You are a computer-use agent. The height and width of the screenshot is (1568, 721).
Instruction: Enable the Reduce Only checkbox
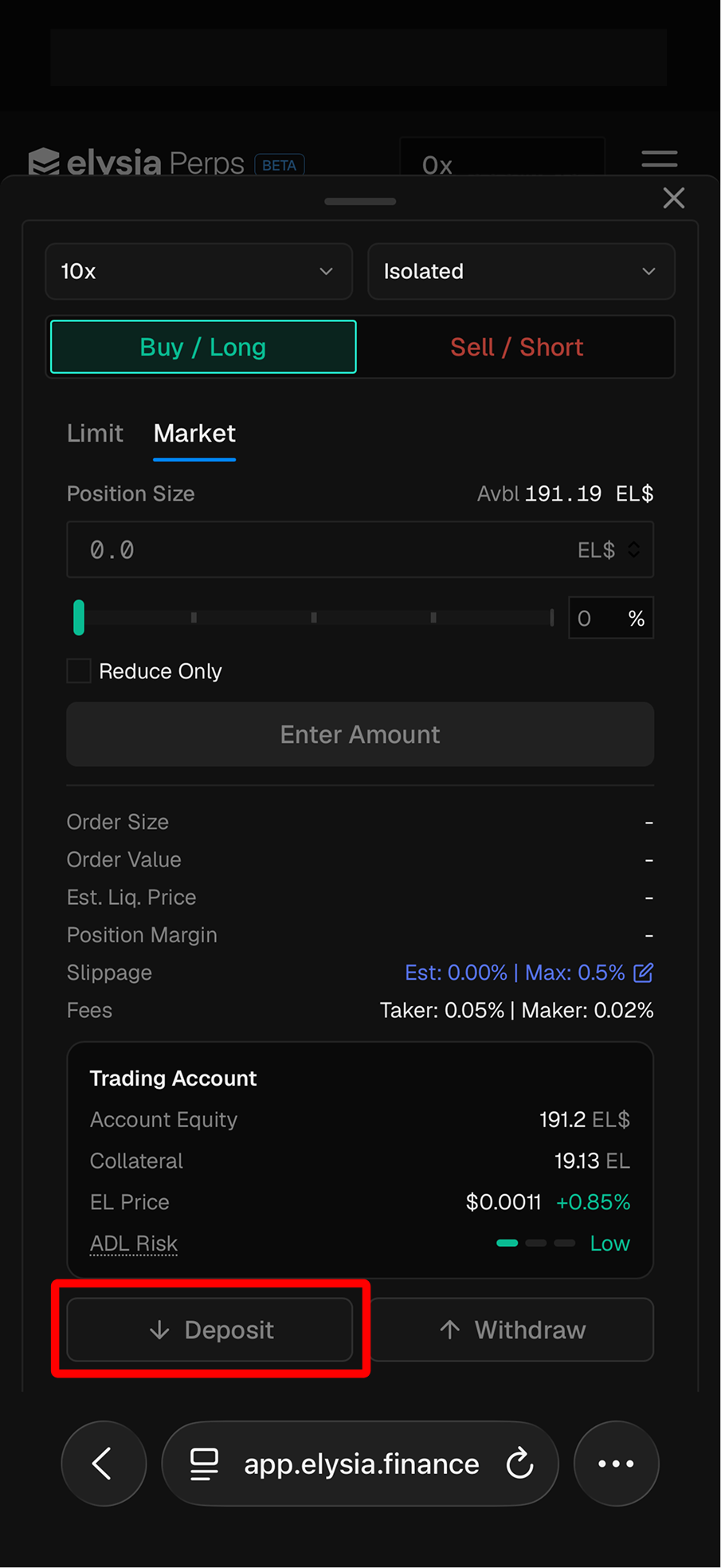click(79, 671)
